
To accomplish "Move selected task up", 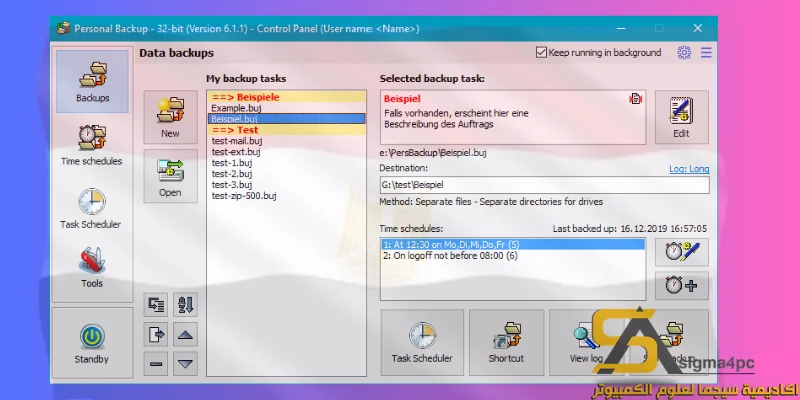I will [x=185, y=334].
